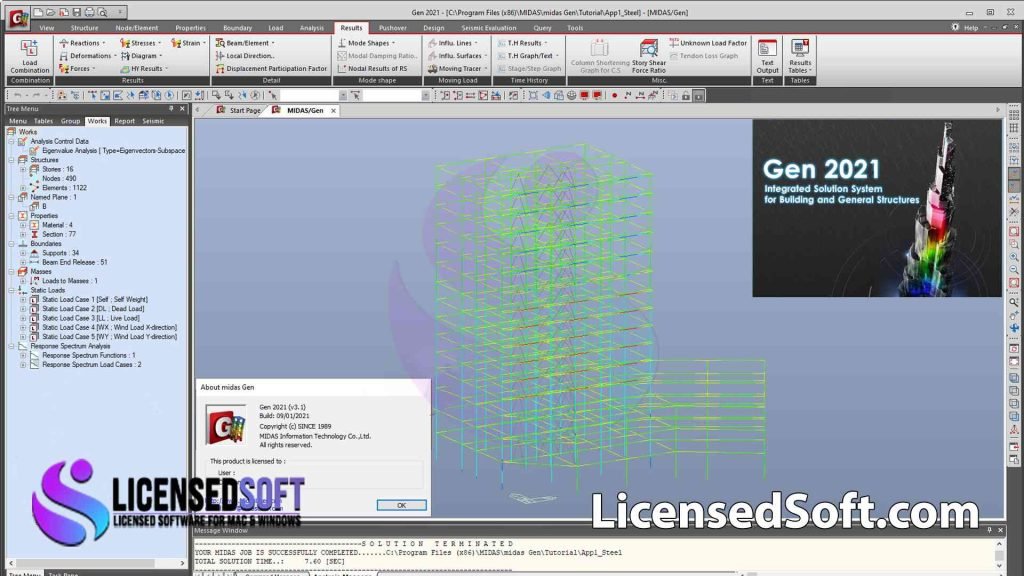This screenshot has height=576, width=1024.
Task: Open Results Tables
Action: (800, 56)
